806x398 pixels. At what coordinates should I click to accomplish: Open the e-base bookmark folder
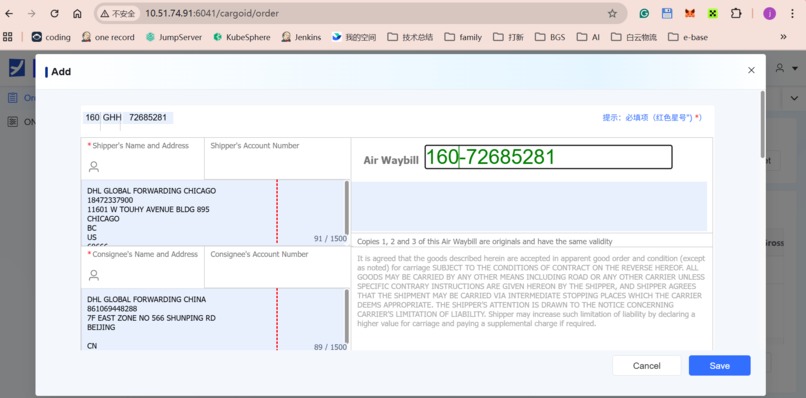tap(688, 37)
